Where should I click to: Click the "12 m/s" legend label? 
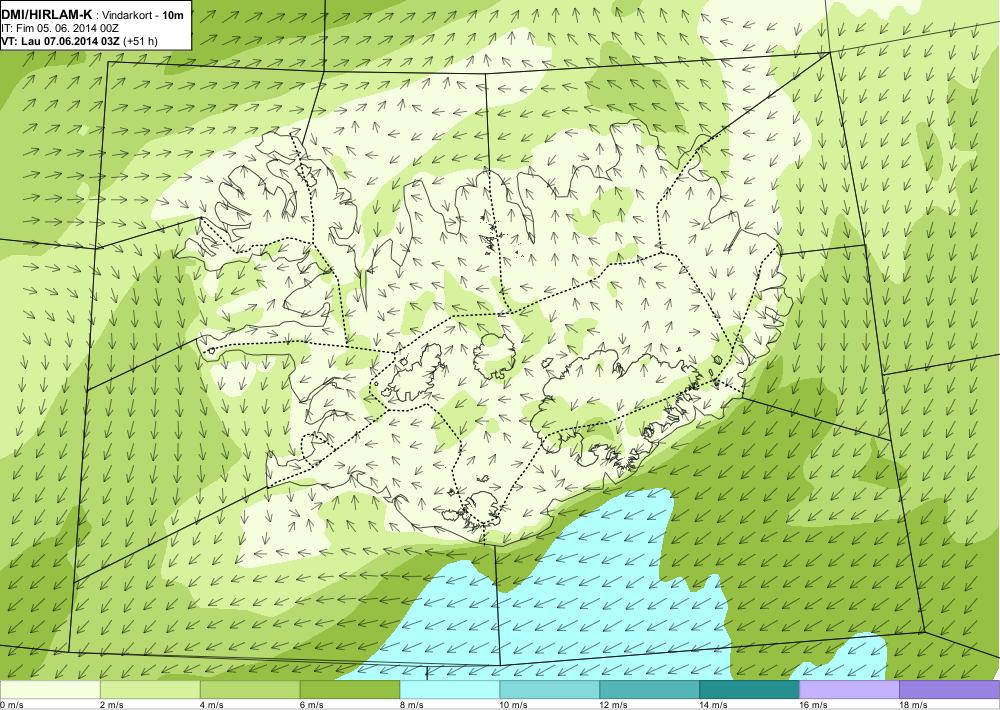pyautogui.click(x=614, y=705)
